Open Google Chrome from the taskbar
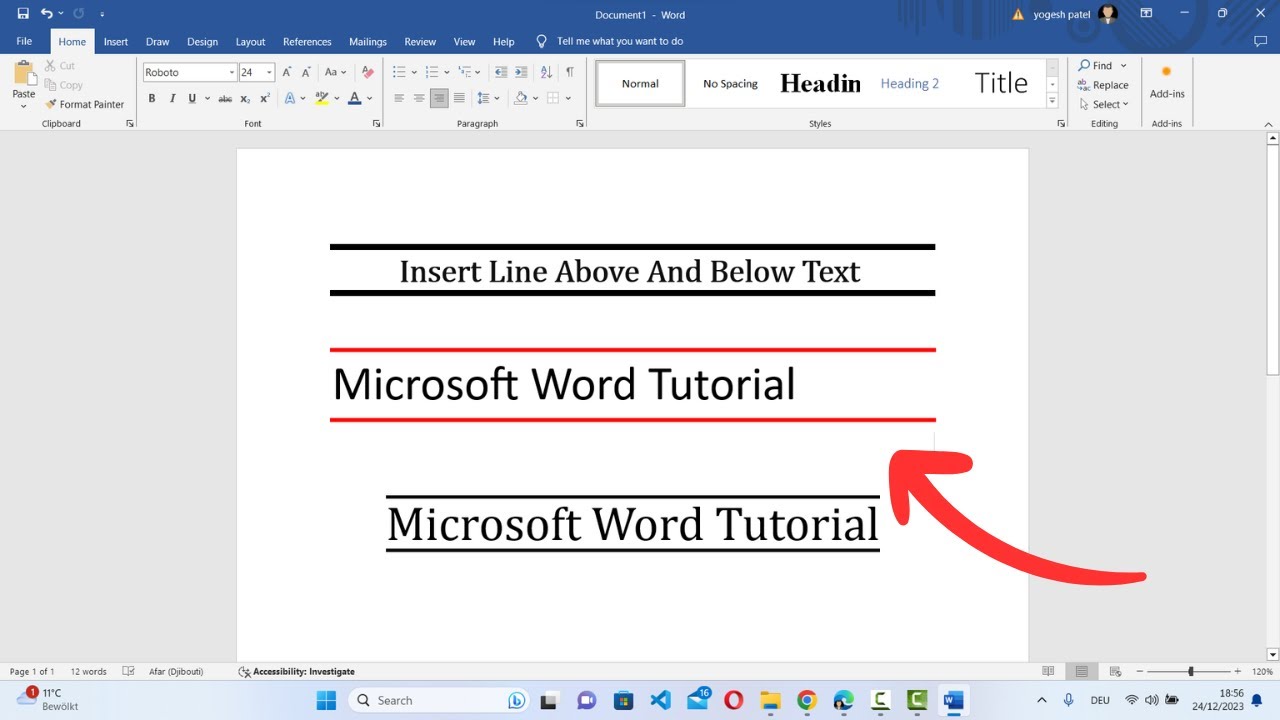The height and width of the screenshot is (720, 1280). pos(807,700)
